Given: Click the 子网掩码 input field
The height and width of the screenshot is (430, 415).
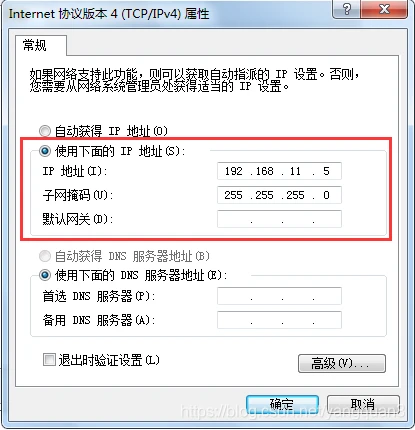Looking at the screenshot, I should tap(279, 195).
